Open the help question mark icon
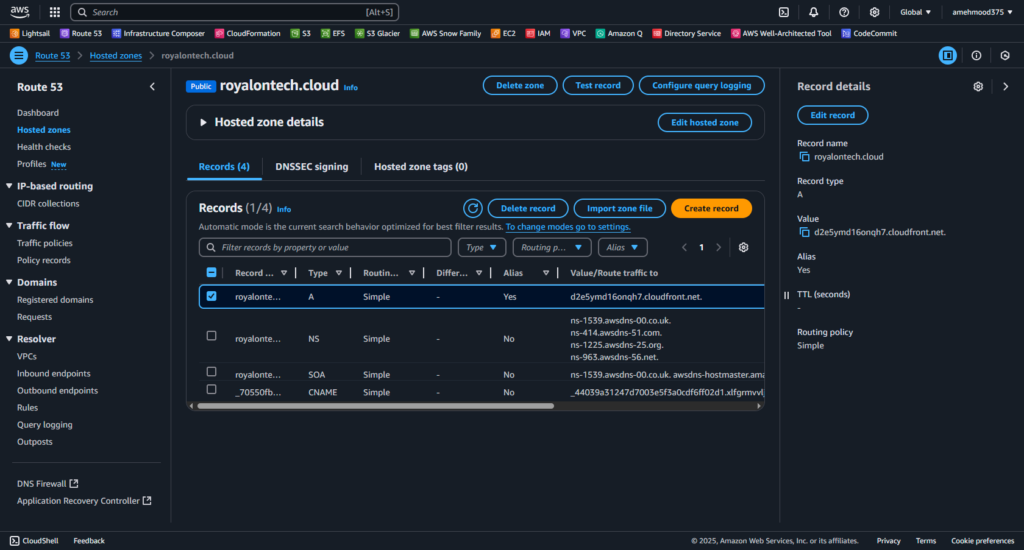 pyautogui.click(x=844, y=12)
